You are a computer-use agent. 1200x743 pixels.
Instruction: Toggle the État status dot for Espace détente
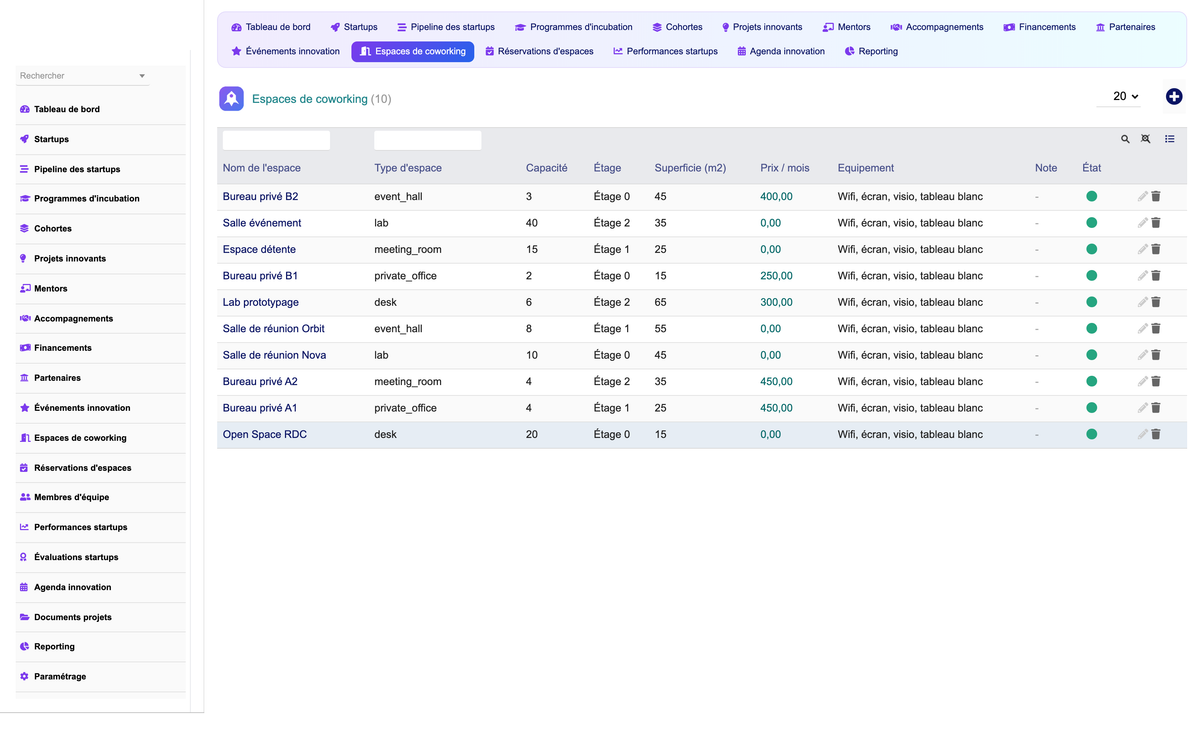pyautogui.click(x=1092, y=249)
